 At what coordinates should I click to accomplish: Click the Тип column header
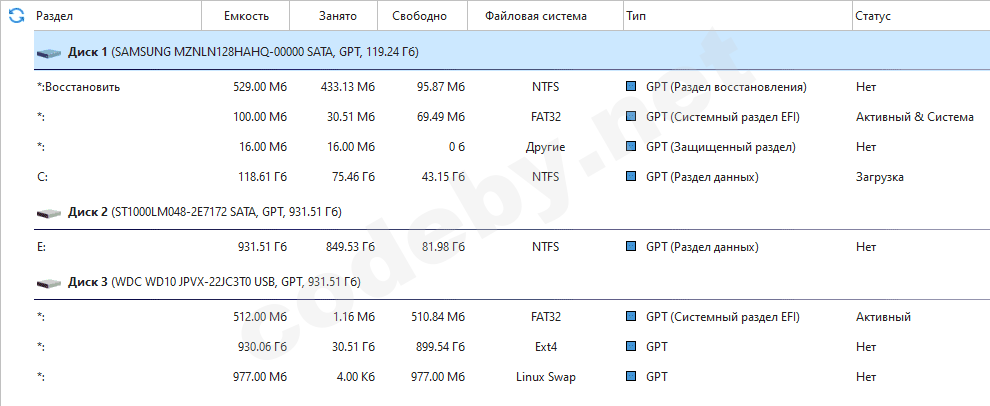[636, 16]
